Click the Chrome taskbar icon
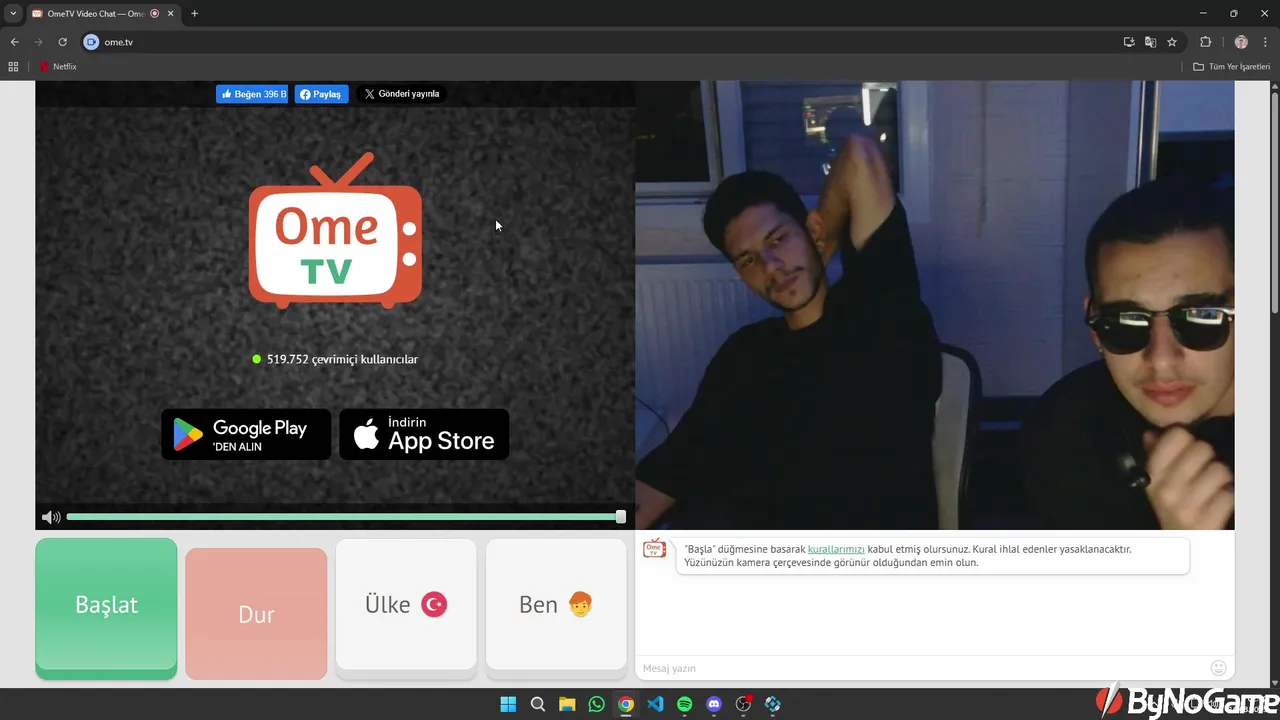 pyautogui.click(x=626, y=704)
